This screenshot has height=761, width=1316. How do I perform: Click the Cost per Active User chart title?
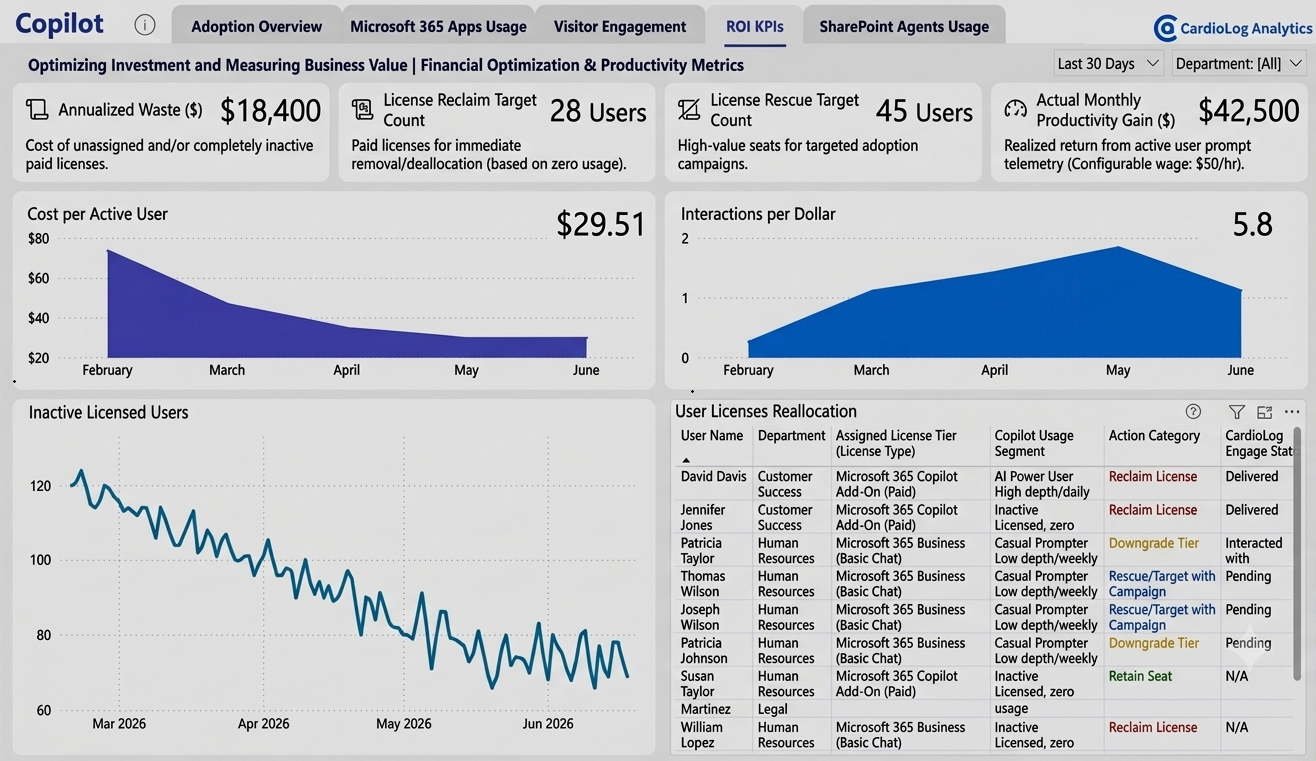coord(97,214)
